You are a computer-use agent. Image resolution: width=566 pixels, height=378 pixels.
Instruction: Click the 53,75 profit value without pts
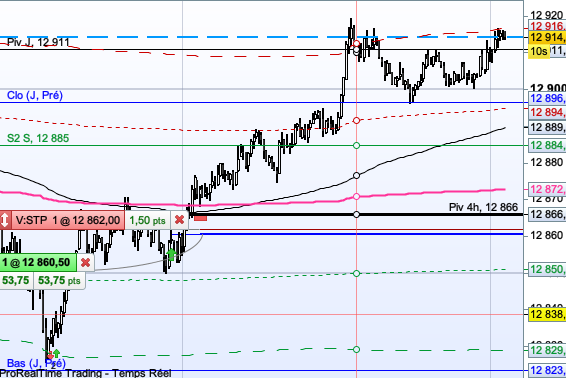(x=16, y=281)
